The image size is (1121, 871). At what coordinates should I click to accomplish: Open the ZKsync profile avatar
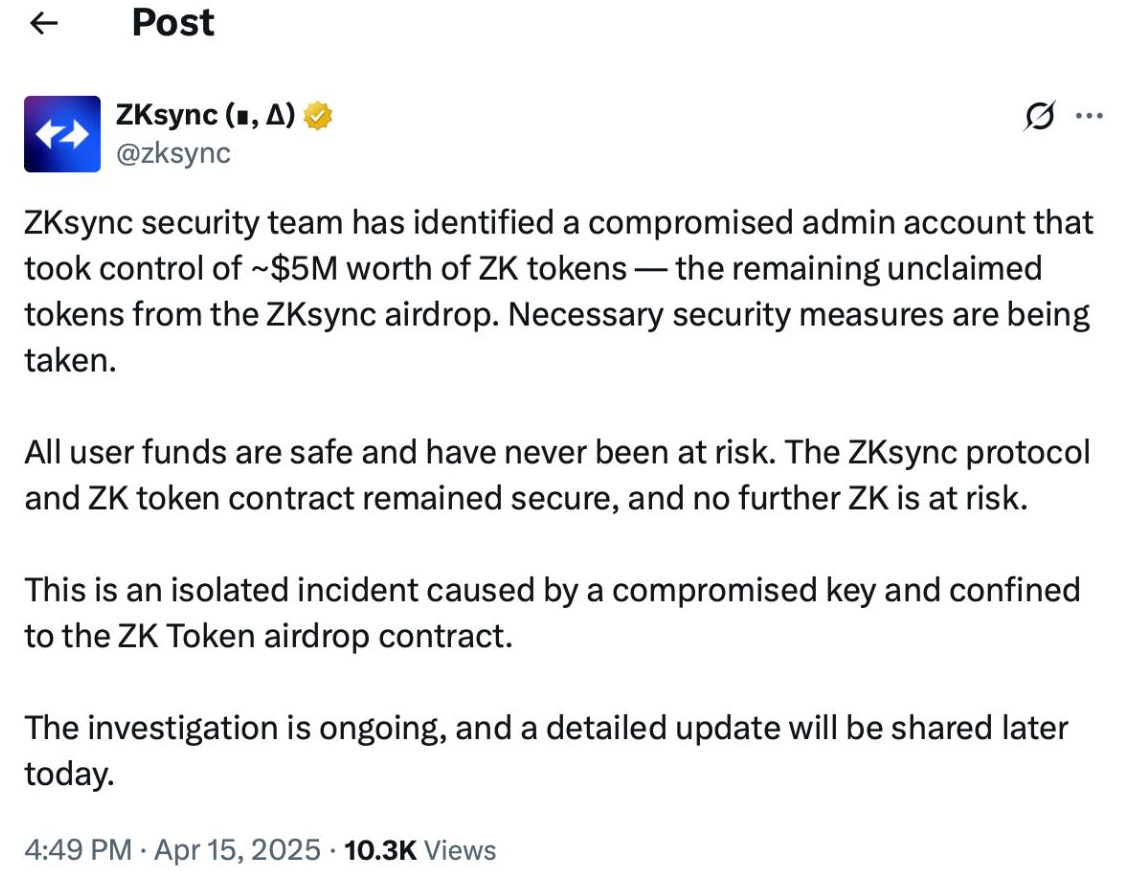[x=62, y=134]
